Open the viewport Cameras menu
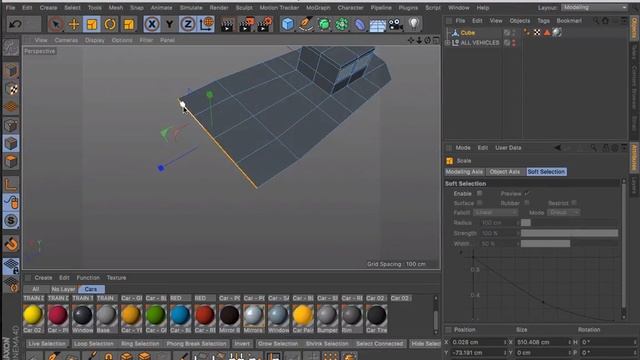The width and height of the screenshot is (640, 360). (66, 40)
